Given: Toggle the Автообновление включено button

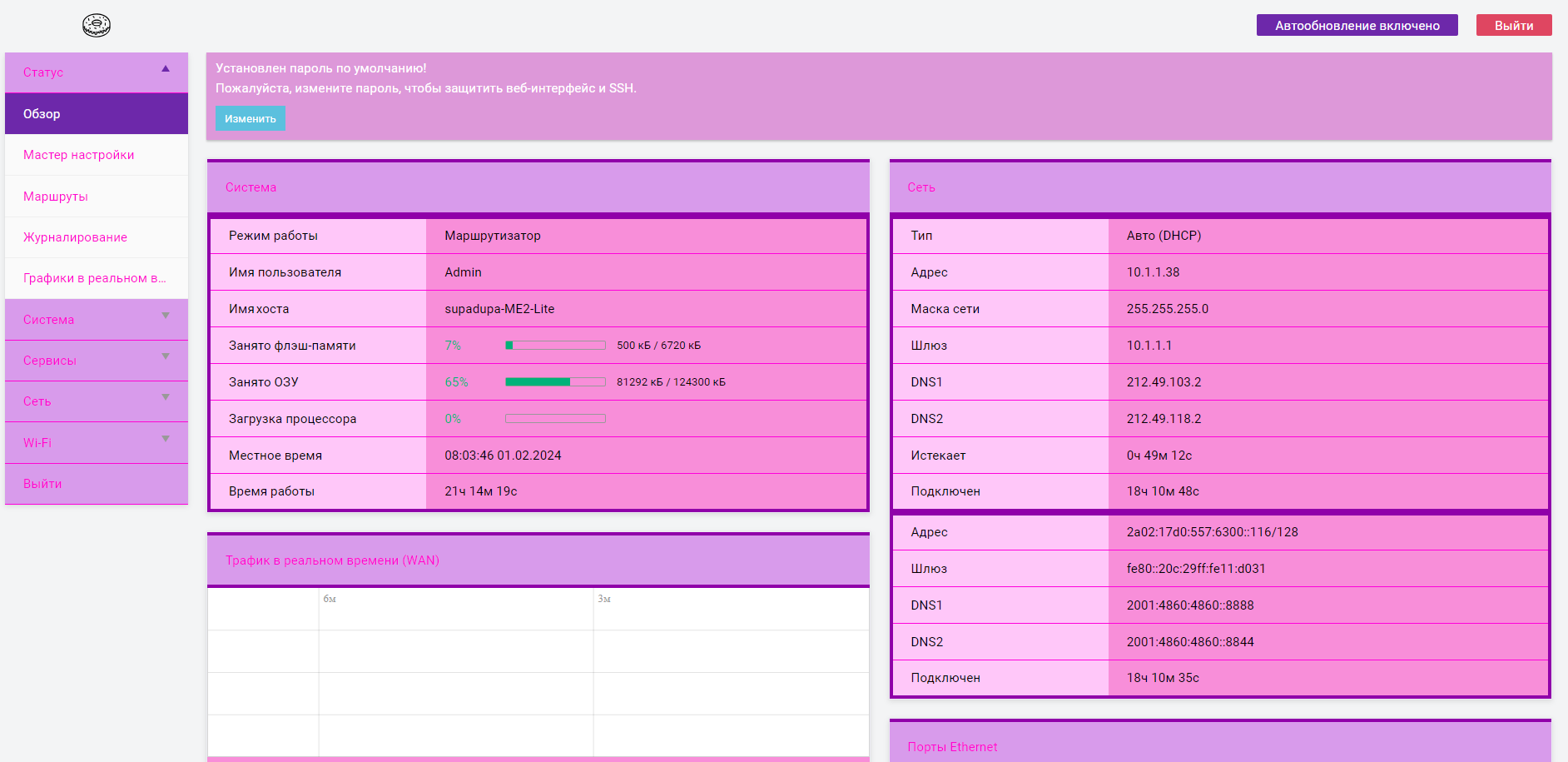Looking at the screenshot, I should (x=1357, y=26).
